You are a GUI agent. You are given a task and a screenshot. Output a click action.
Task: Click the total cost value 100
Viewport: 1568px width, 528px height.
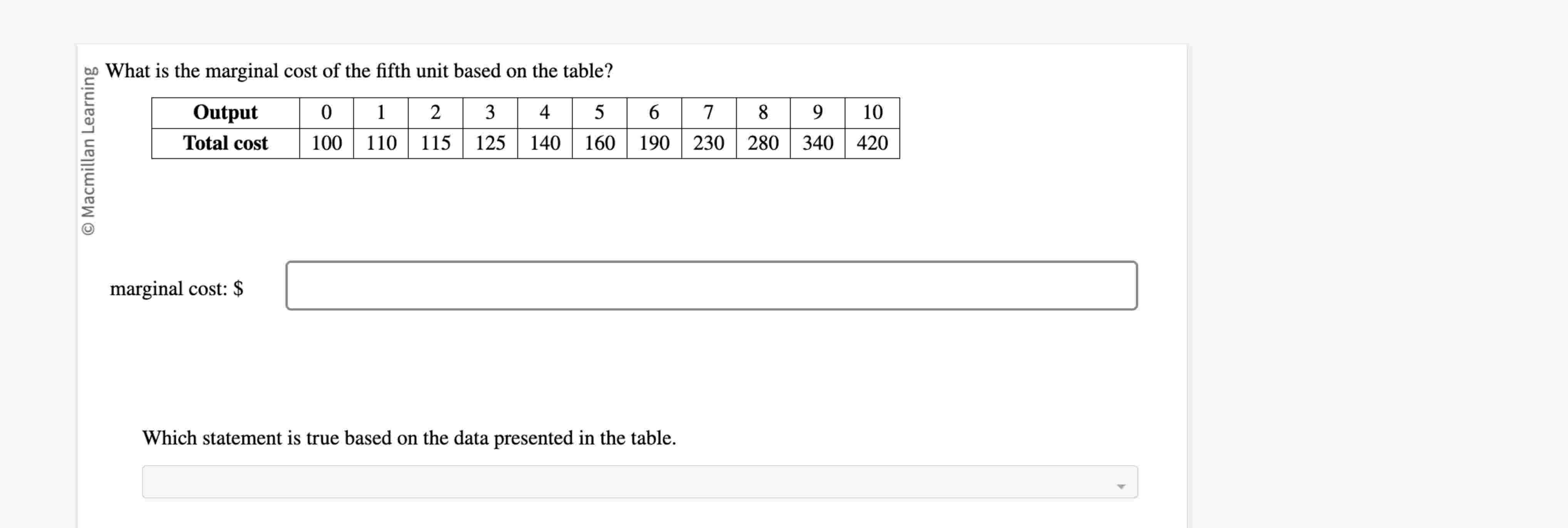pos(326,143)
